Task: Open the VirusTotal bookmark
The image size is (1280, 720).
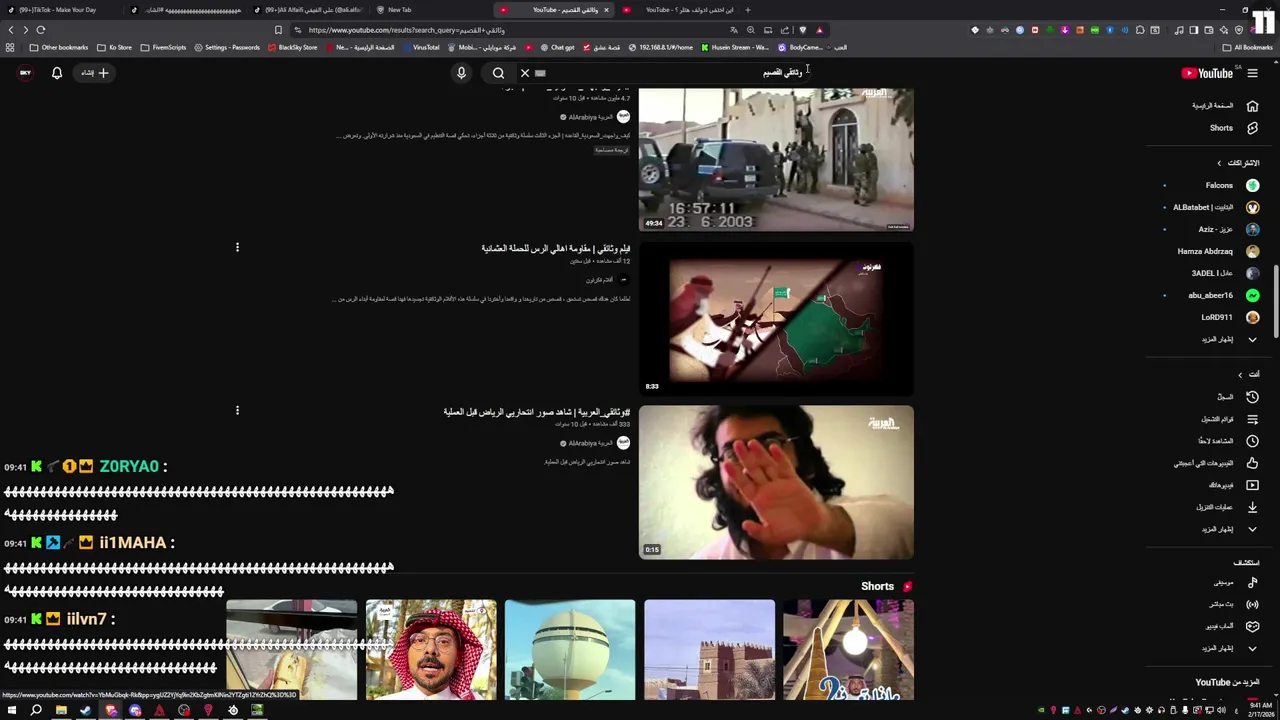Action: pyautogui.click(x=421, y=47)
